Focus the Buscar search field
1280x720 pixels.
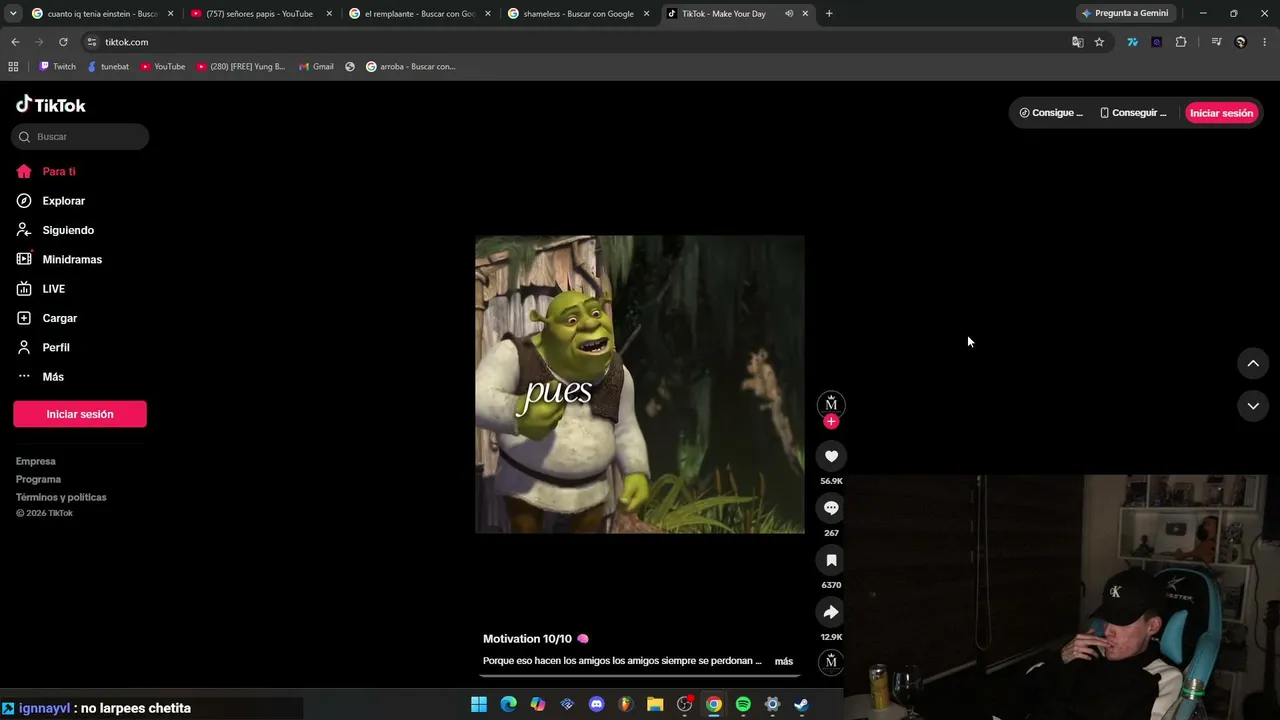80,137
